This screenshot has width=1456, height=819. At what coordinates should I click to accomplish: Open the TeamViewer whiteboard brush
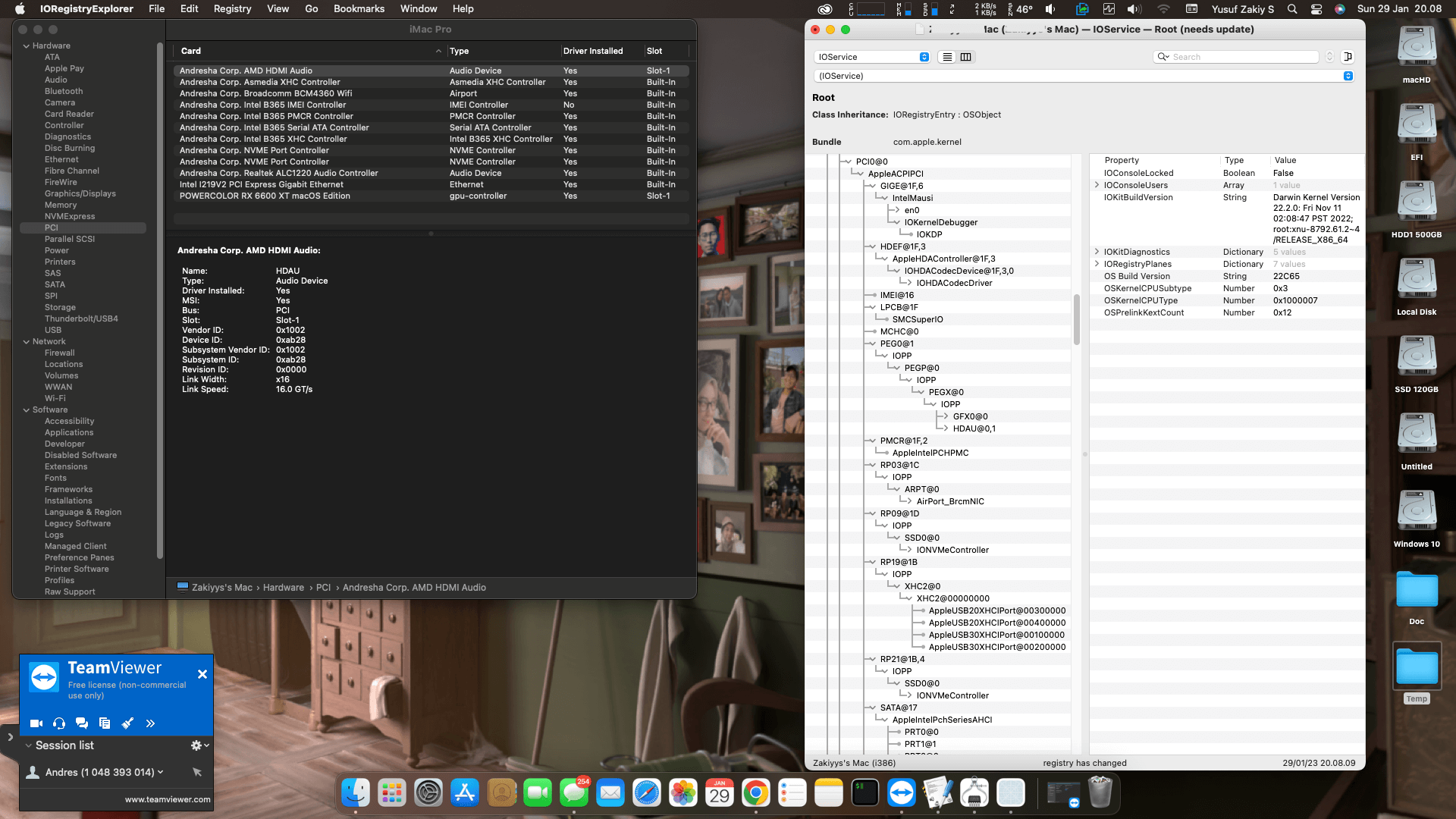(127, 723)
